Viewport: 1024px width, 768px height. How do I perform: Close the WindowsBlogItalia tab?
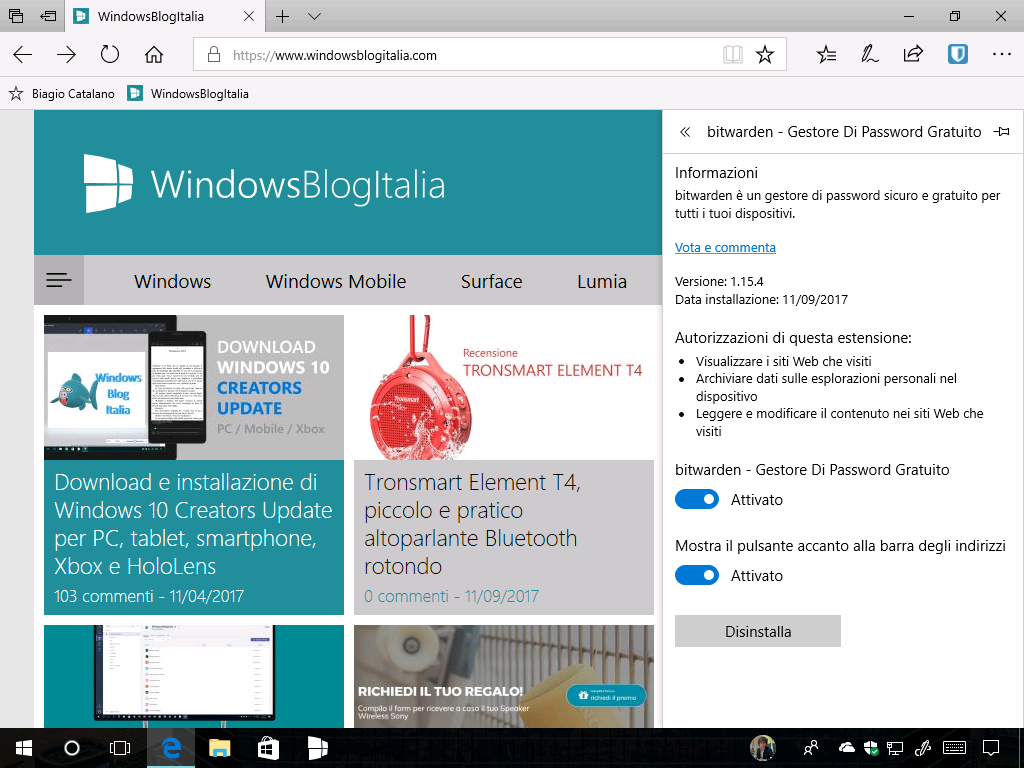[x=249, y=16]
